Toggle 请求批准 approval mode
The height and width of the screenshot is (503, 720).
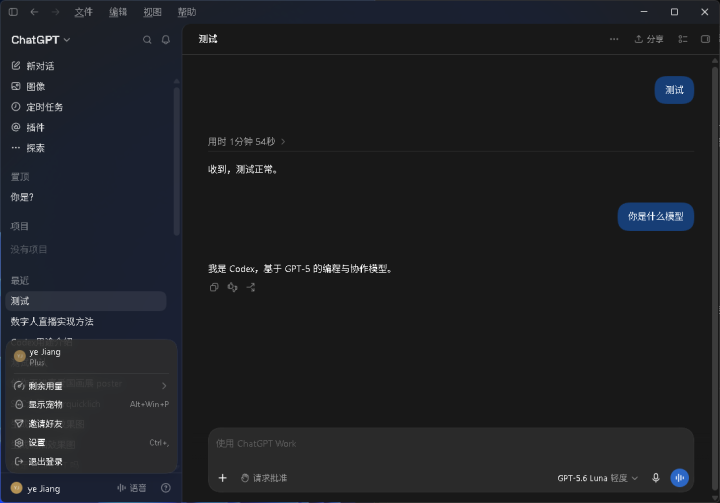coord(264,478)
